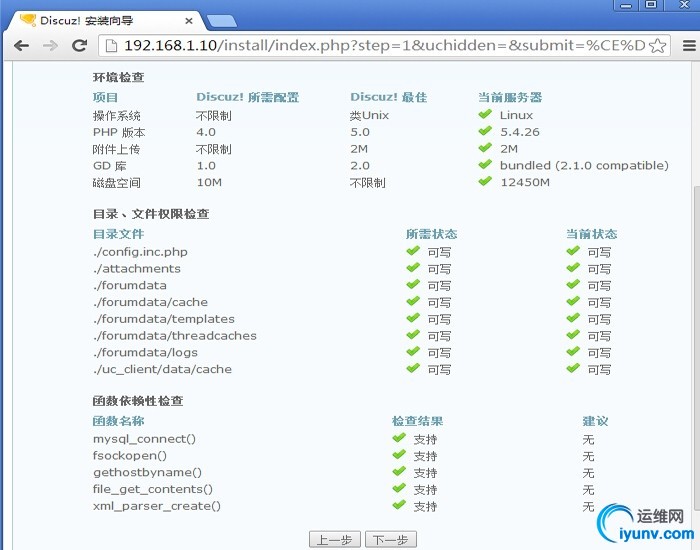700x550 pixels.
Task: Click the ./forumdata/templates path text
Action: (x=164, y=319)
